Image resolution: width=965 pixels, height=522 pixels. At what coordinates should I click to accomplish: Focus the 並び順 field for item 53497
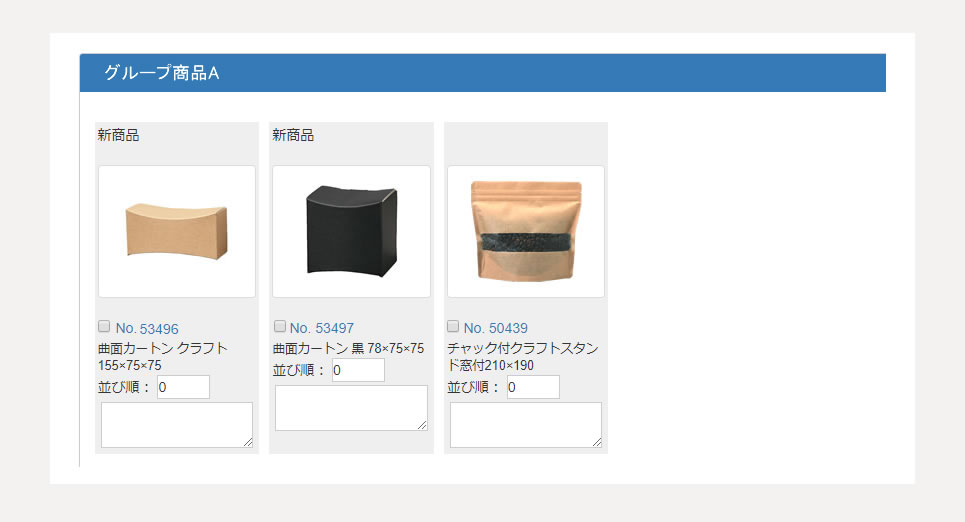[x=358, y=370]
